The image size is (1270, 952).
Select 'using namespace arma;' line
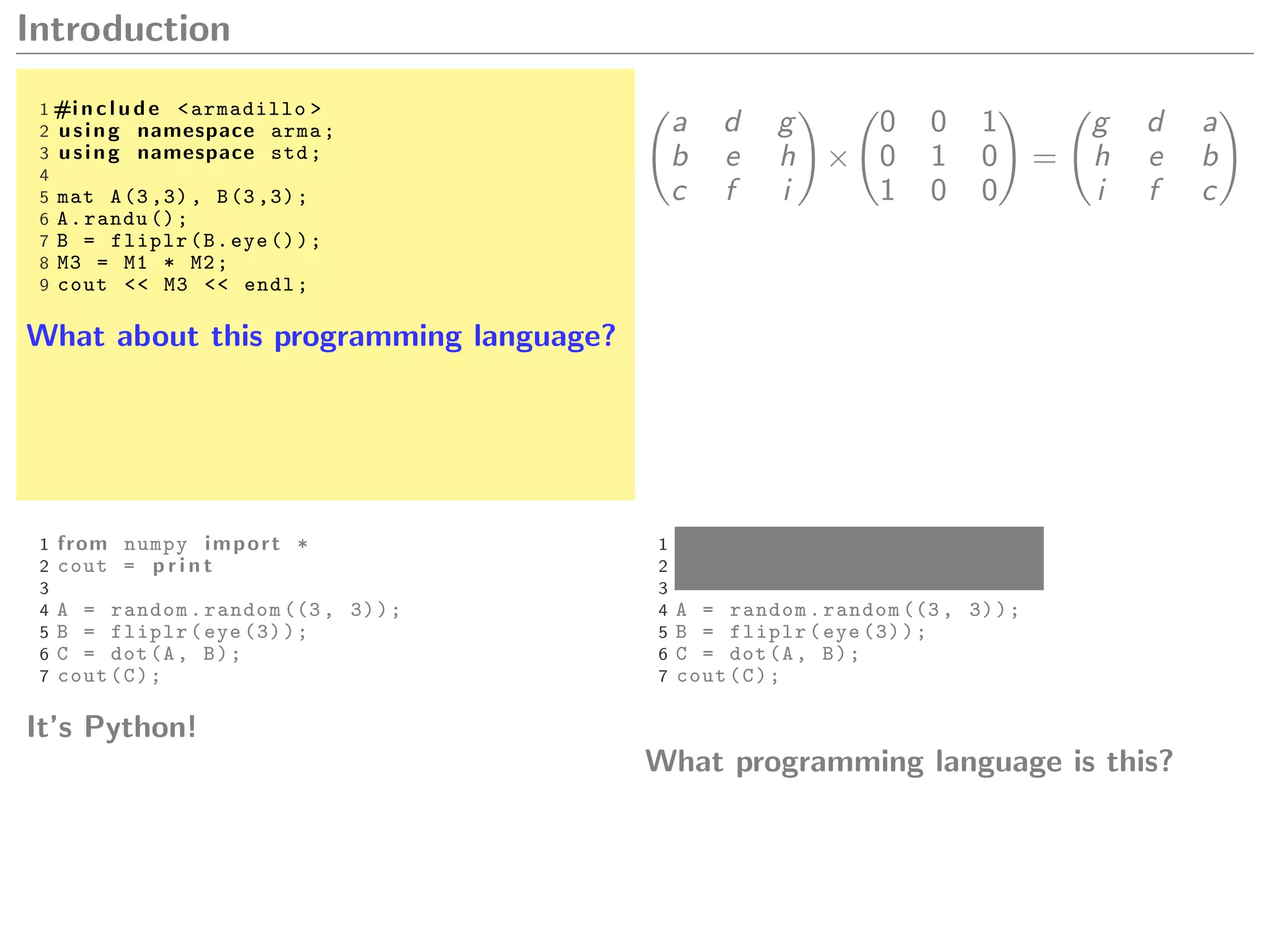[196, 131]
